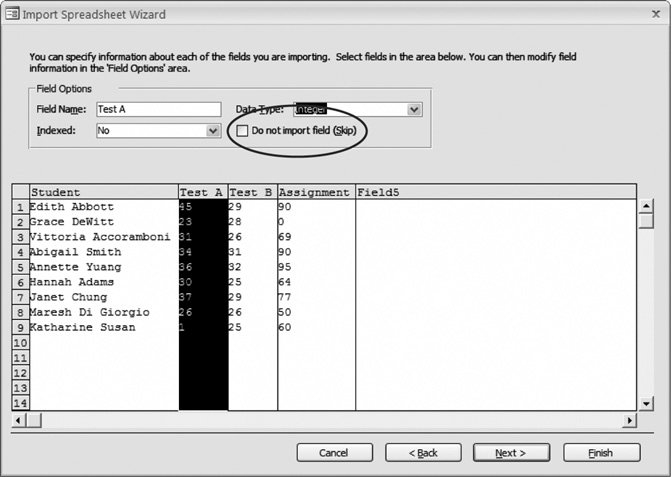Click Finish to complete import
This screenshot has height=477, width=672.
[601, 453]
